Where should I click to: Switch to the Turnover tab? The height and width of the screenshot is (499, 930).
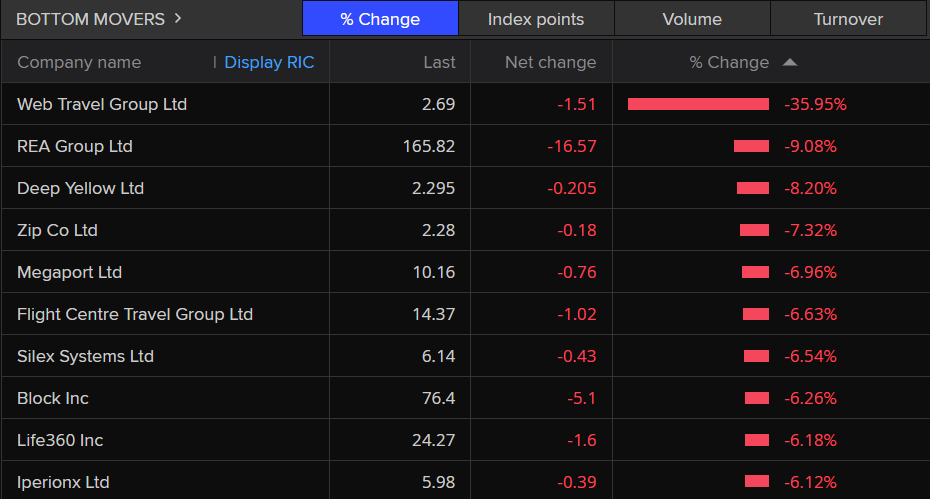[848, 19]
